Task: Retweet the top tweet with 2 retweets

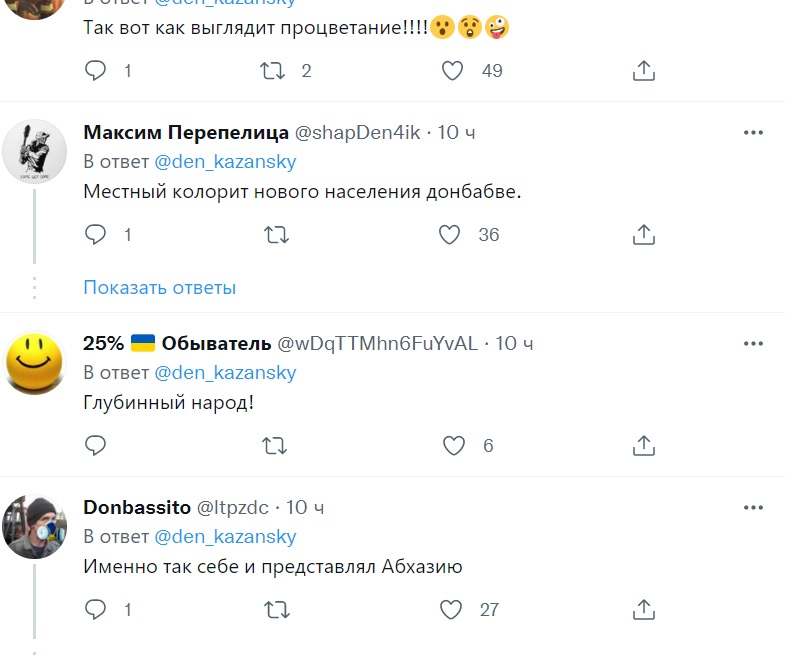Action: pyautogui.click(x=272, y=70)
